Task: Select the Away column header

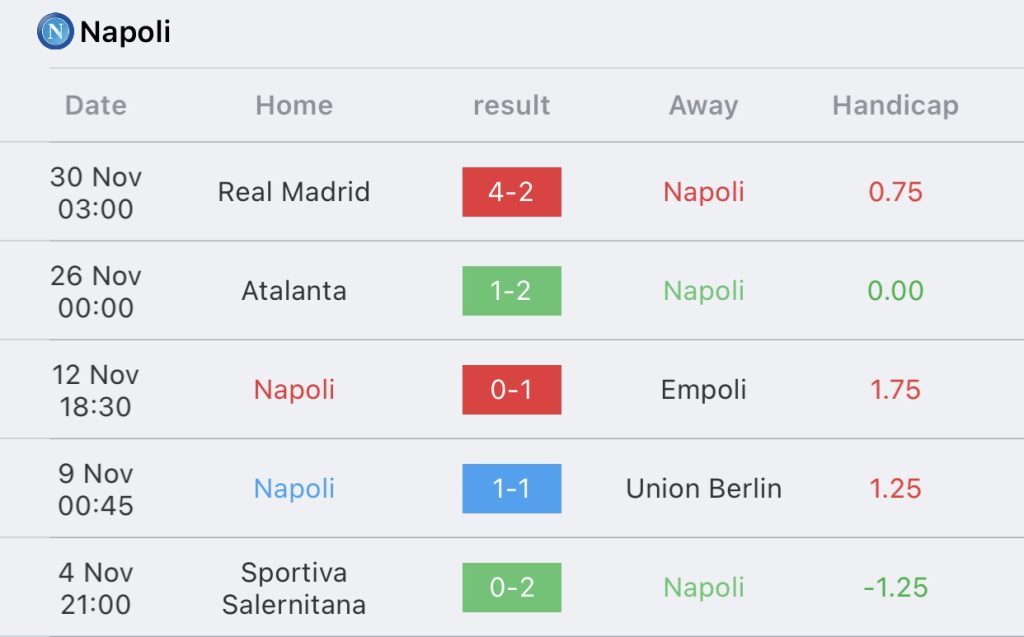Action: 703,106
